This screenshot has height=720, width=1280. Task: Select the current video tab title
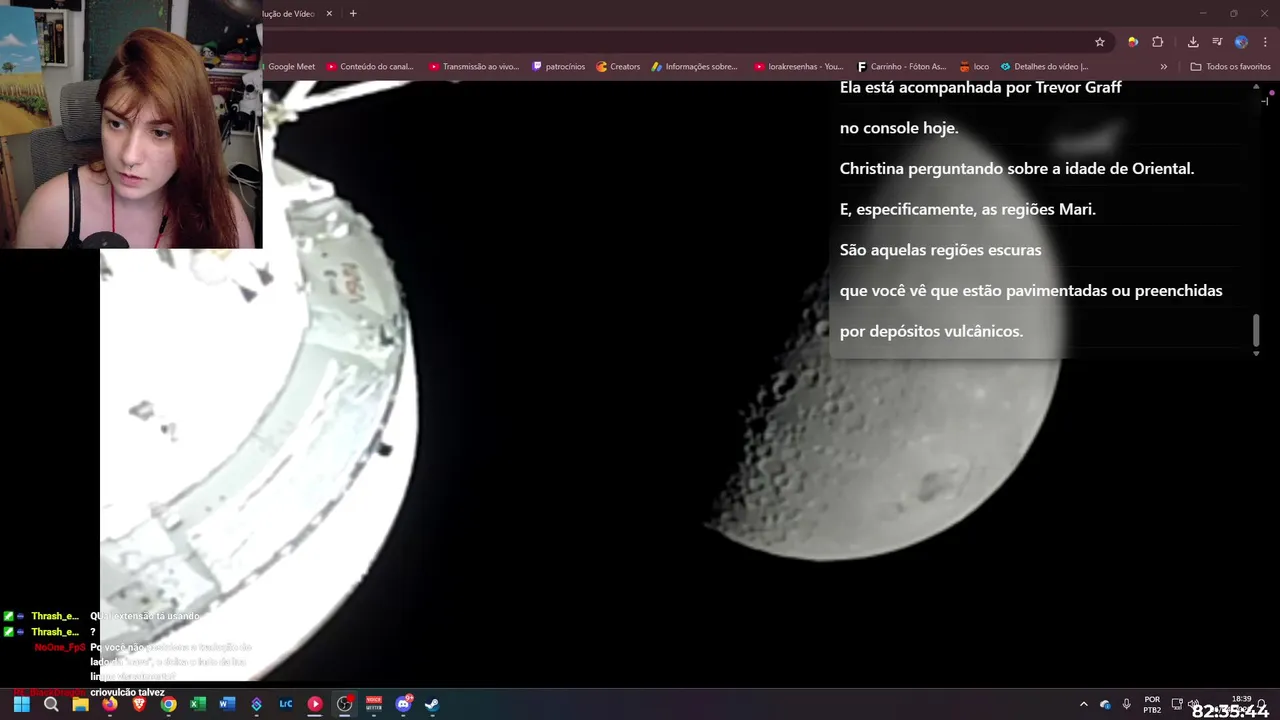[x=289, y=14]
